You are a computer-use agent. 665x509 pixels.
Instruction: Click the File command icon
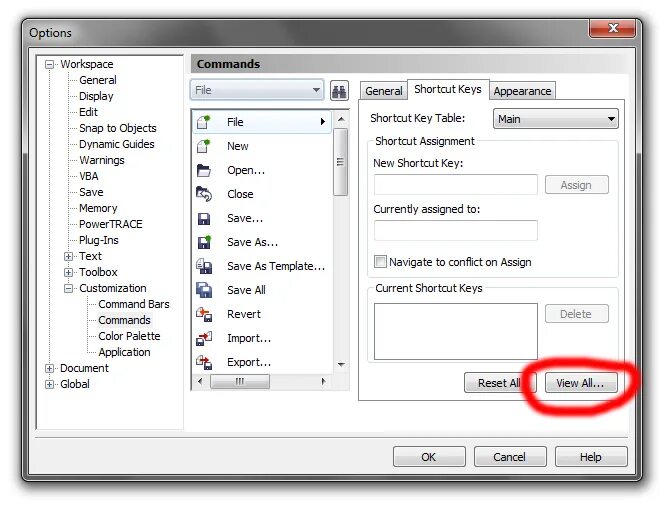(204, 122)
